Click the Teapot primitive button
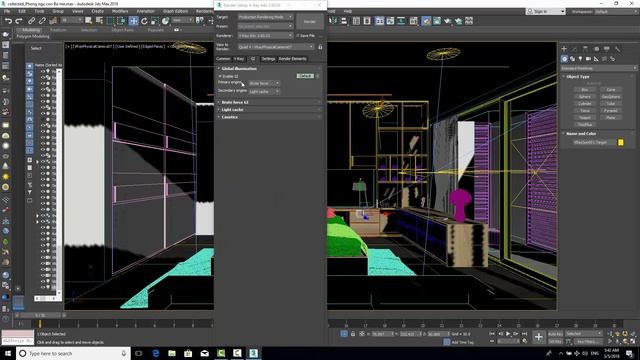 click(585, 118)
